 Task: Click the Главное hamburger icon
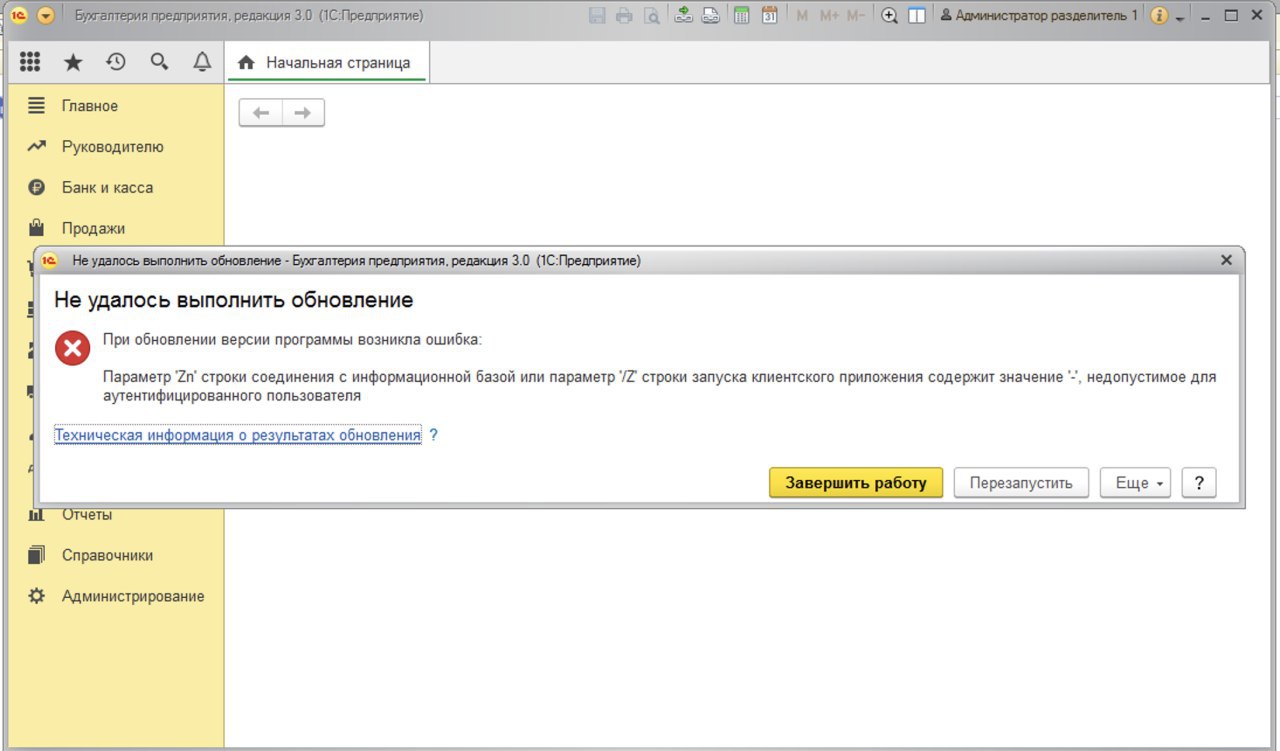(36, 106)
